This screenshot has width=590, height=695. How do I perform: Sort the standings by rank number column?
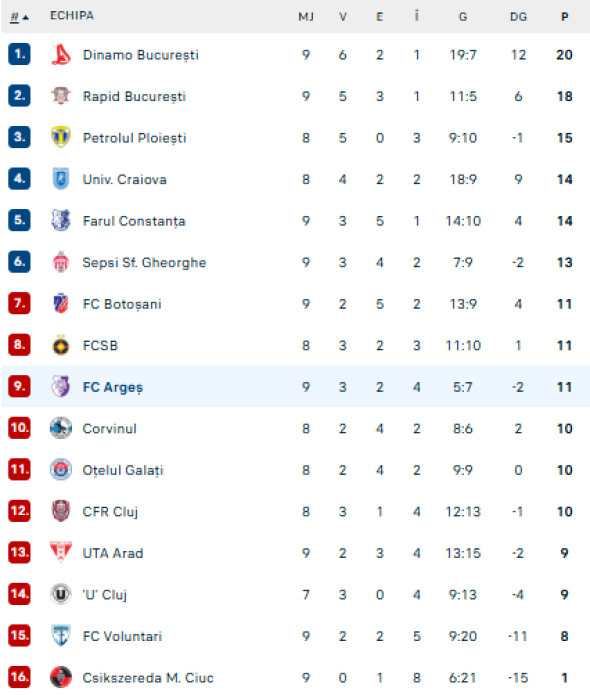[x=19, y=17]
